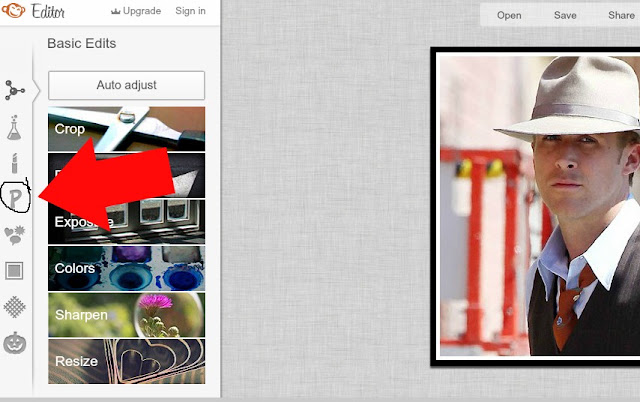Open the Halloween pumpkin themes icon
640x402 pixels.
[x=15, y=343]
